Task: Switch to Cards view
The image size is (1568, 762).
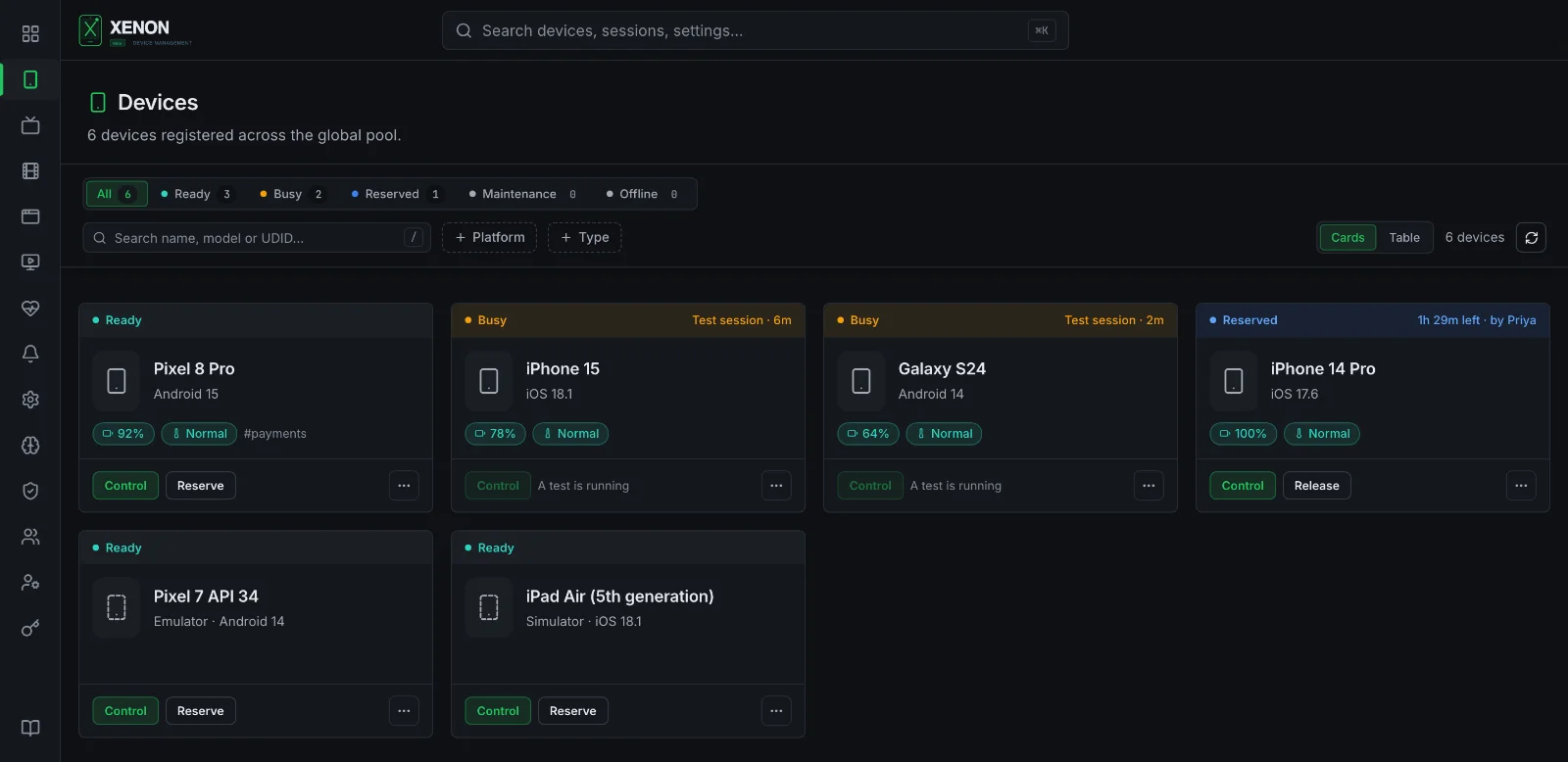Action: (x=1347, y=238)
